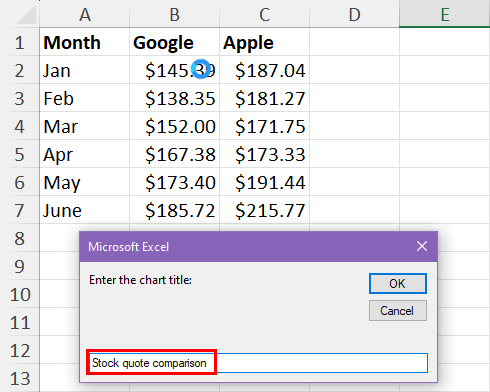Select Google's January price cell
Image resolution: width=490 pixels, height=392 pixels.
pos(175,70)
